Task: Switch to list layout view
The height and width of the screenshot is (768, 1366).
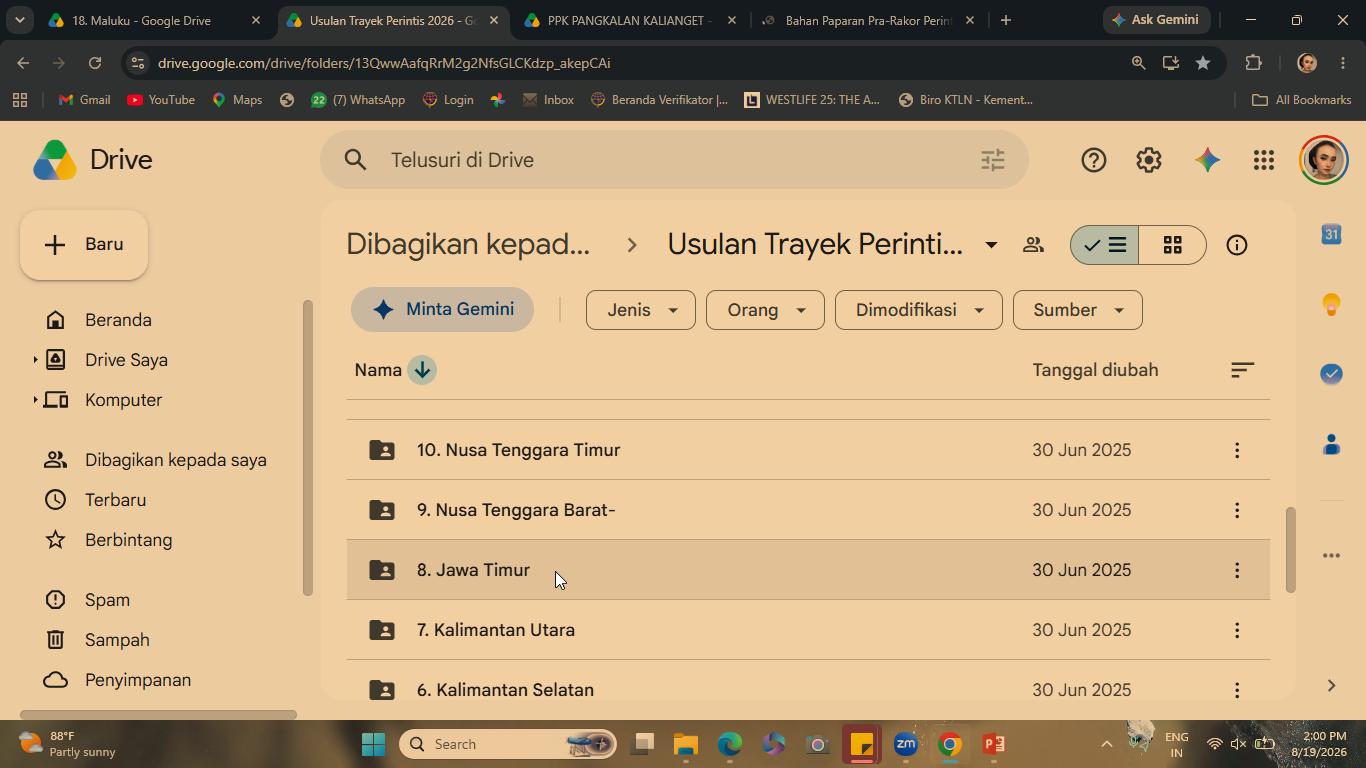Action: click(x=1104, y=245)
